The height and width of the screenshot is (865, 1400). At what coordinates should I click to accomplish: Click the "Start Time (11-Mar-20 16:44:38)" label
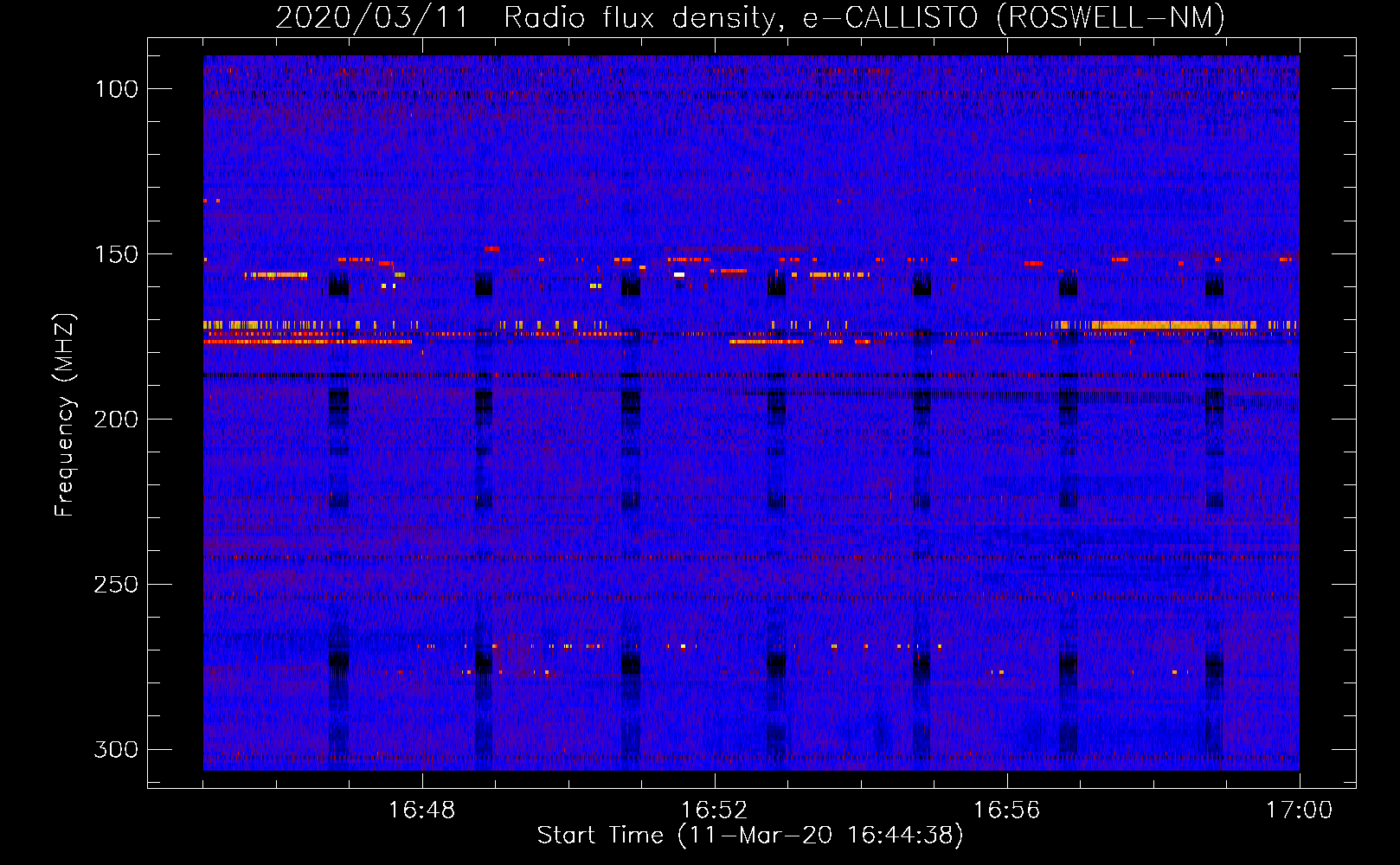pos(750,836)
